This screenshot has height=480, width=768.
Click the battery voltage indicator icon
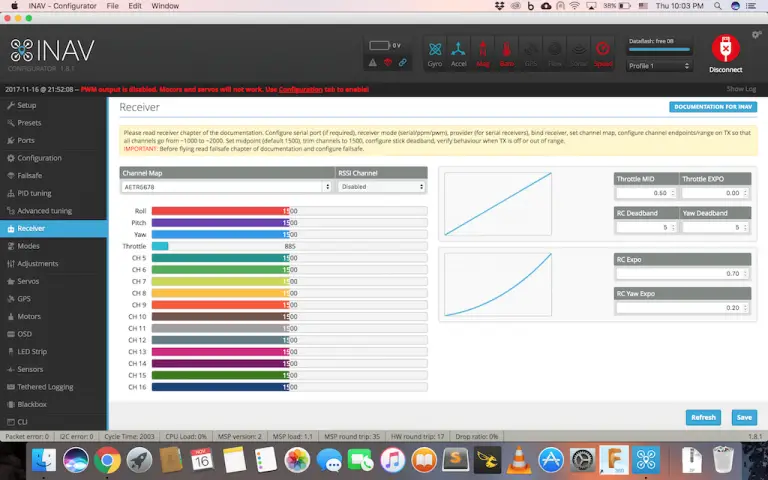tap(379, 45)
